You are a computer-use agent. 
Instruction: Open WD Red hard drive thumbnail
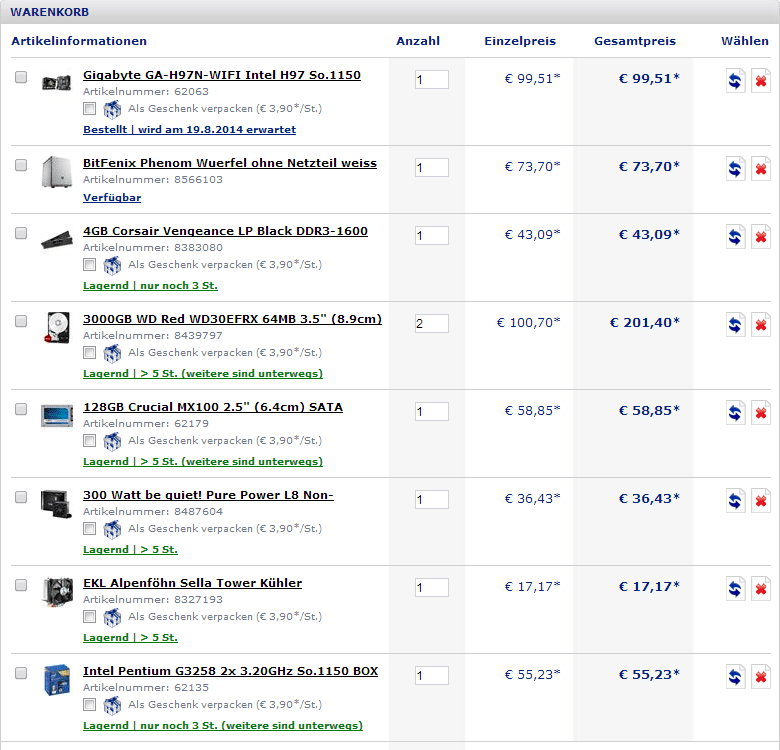58,327
